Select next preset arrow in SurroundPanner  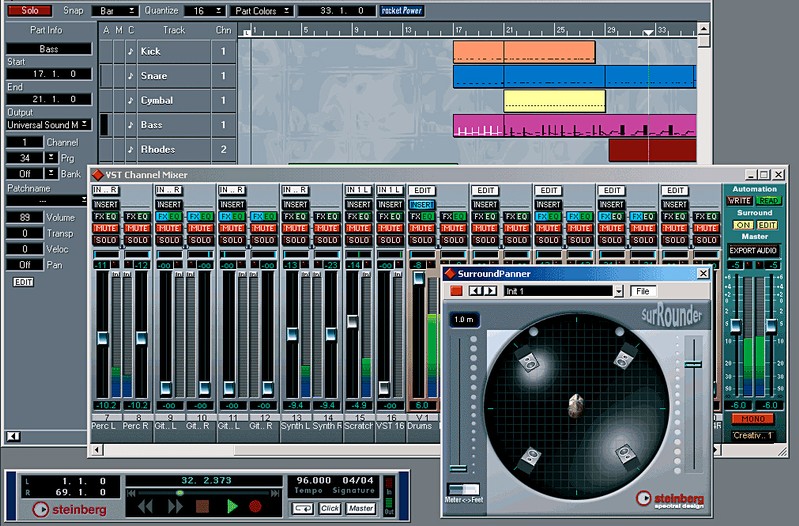(490, 291)
